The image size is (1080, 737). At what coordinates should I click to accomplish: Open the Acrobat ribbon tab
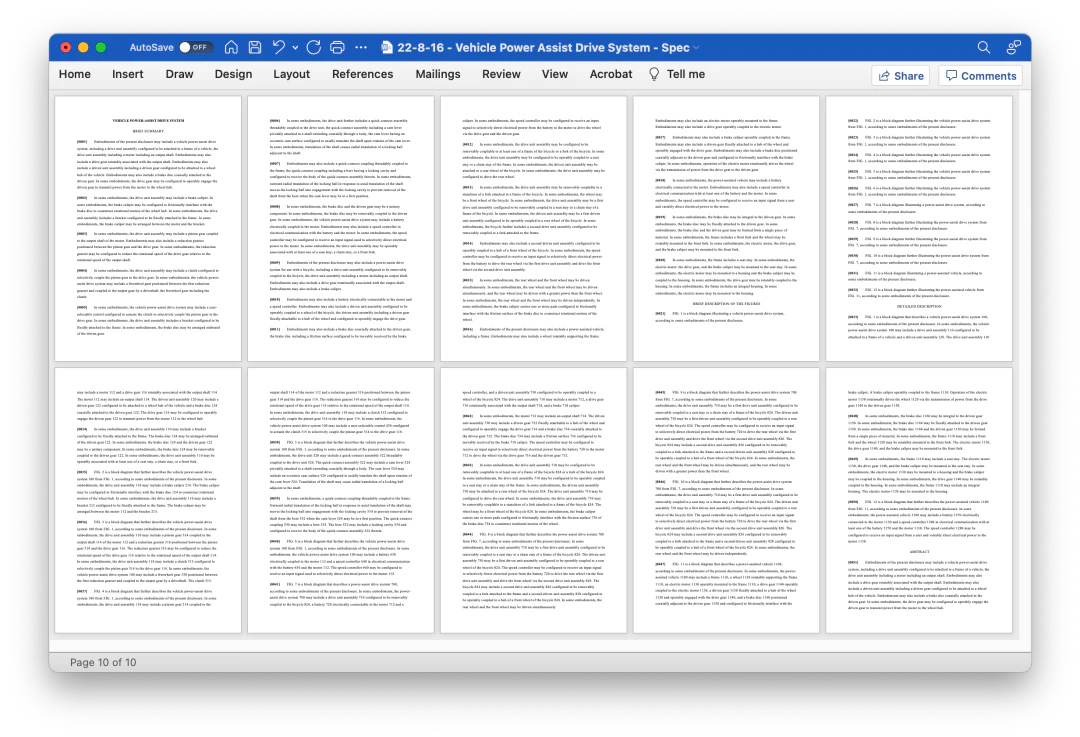click(611, 74)
